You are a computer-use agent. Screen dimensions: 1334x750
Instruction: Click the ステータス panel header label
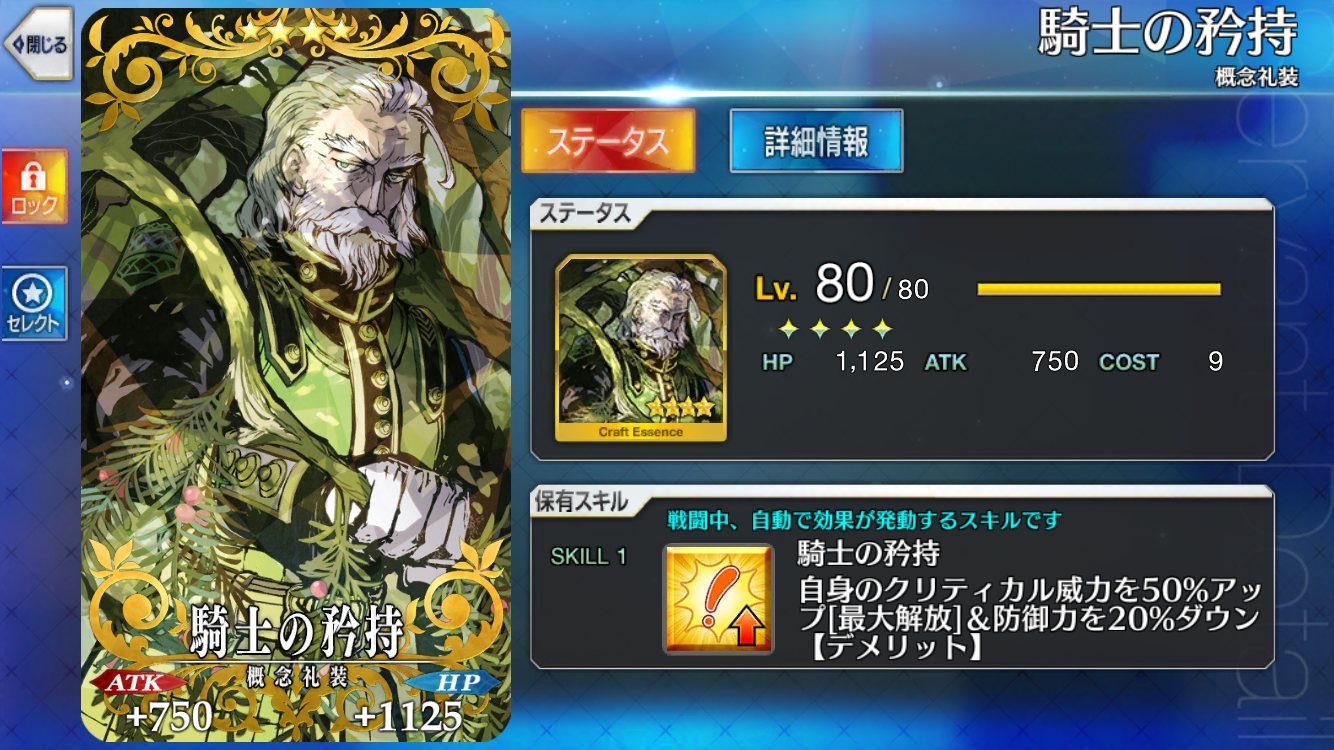click(581, 213)
